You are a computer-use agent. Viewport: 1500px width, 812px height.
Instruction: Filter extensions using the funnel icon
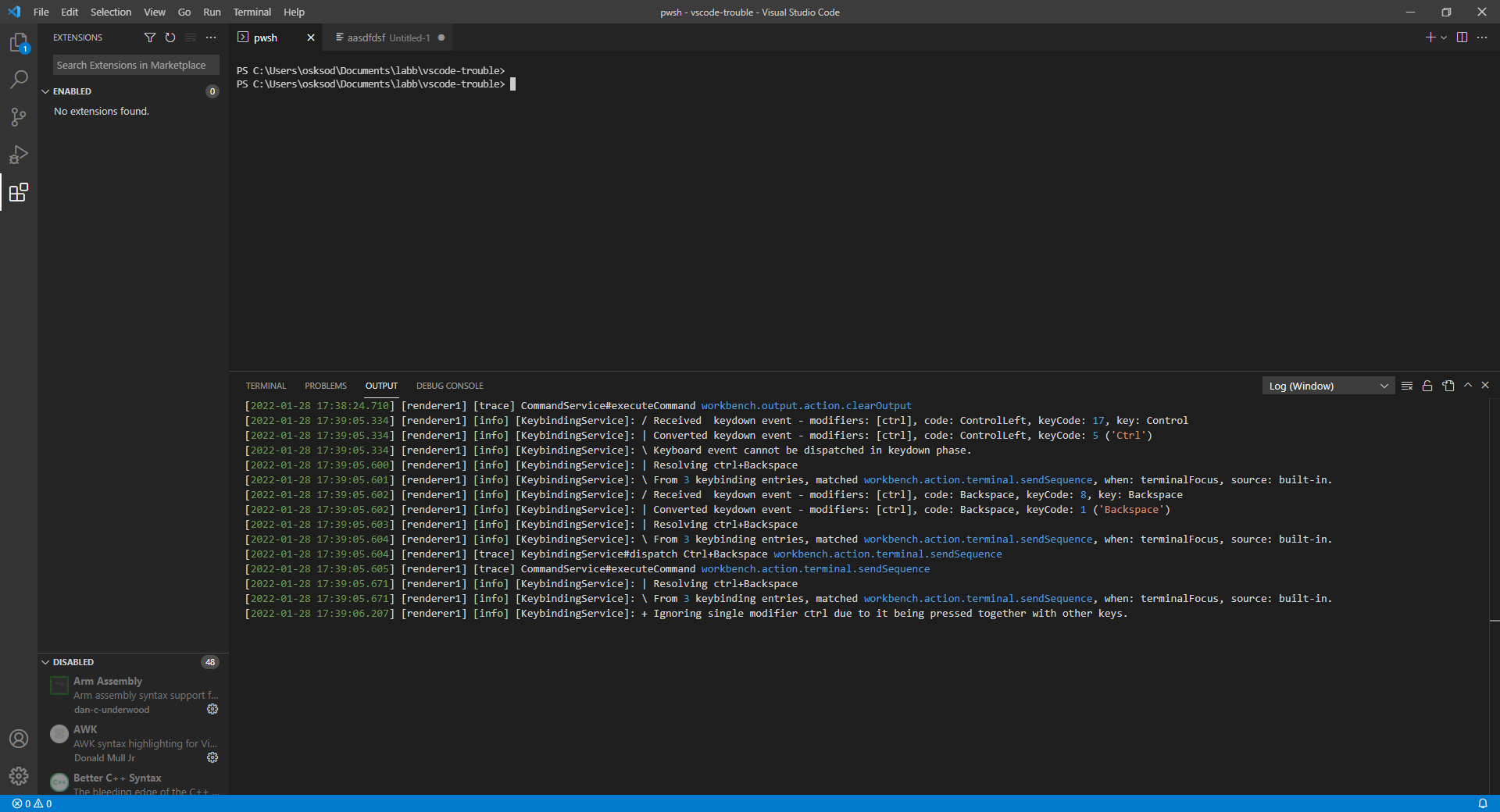150,37
